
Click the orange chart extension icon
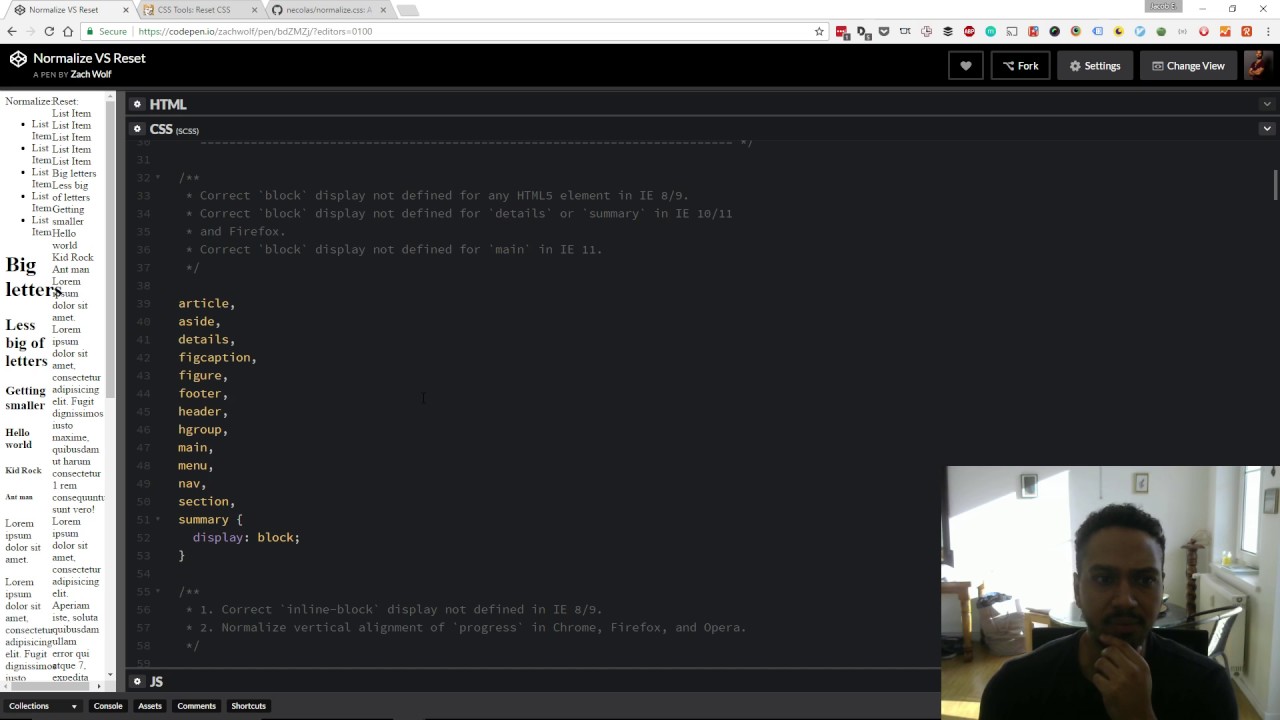(1225, 32)
